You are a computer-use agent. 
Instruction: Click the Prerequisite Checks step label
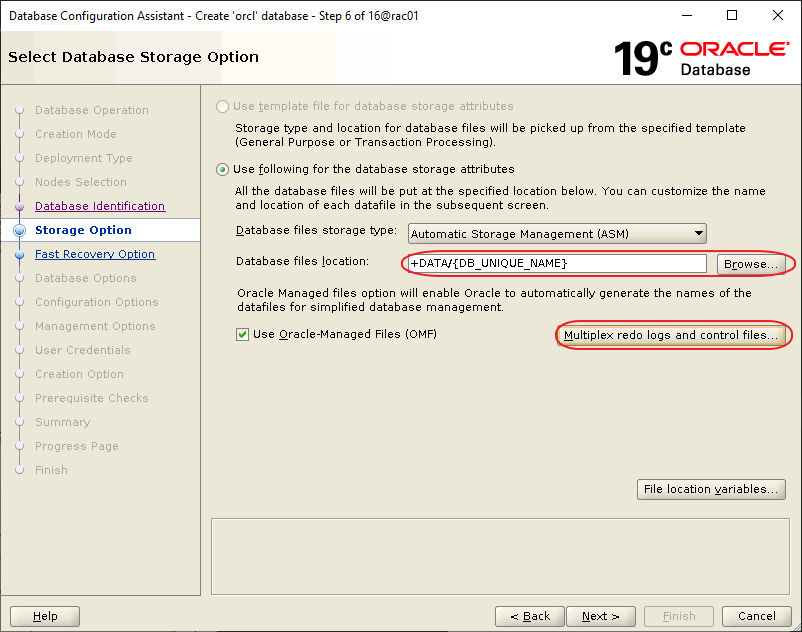click(x=92, y=398)
